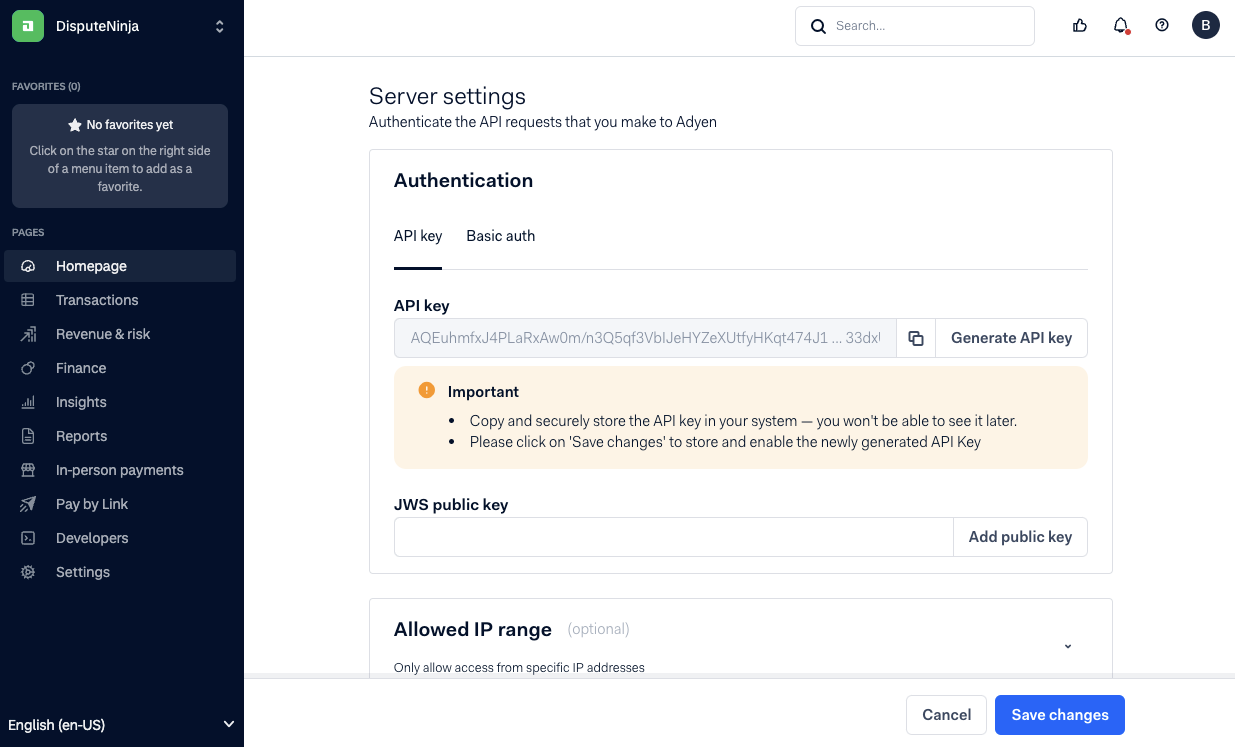Click the Transactions table icon
This screenshot has width=1235, height=747.
(x=28, y=300)
